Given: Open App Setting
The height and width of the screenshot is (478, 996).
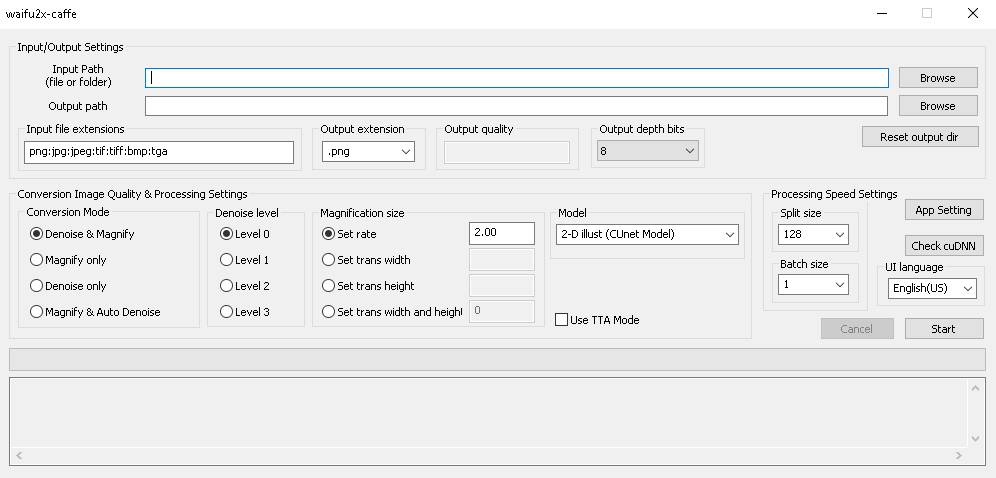Looking at the screenshot, I should 944,210.
